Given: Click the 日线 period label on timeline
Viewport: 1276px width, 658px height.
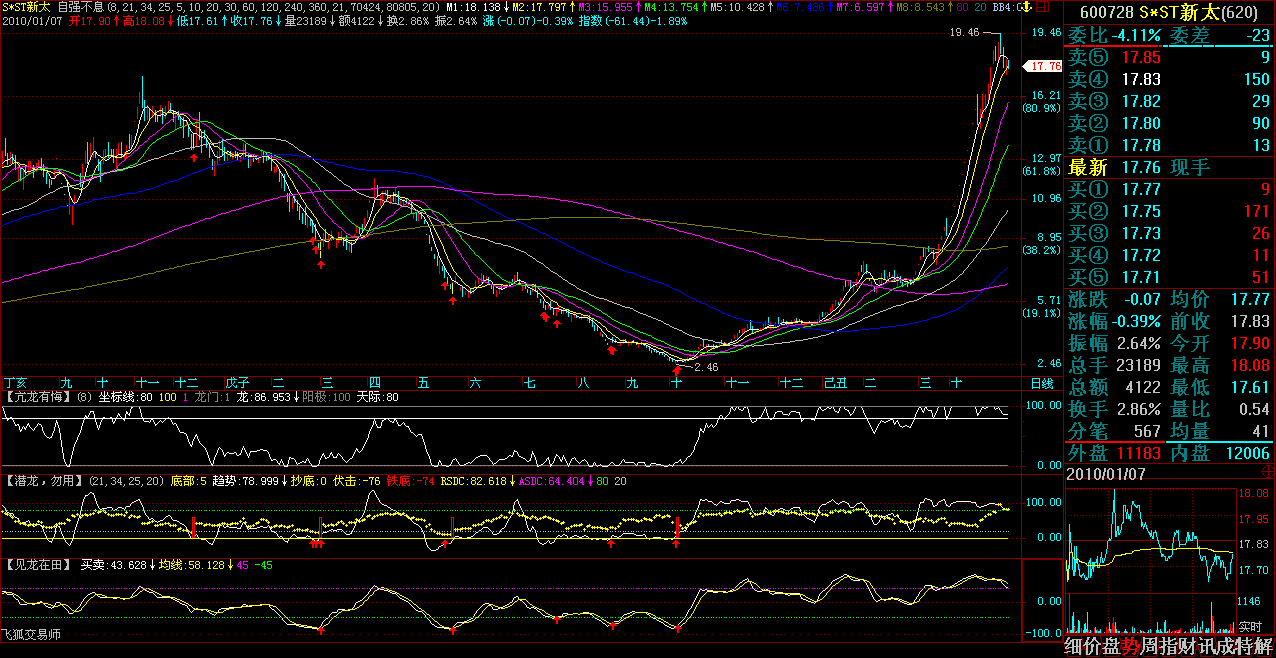Looking at the screenshot, I should (1042, 383).
